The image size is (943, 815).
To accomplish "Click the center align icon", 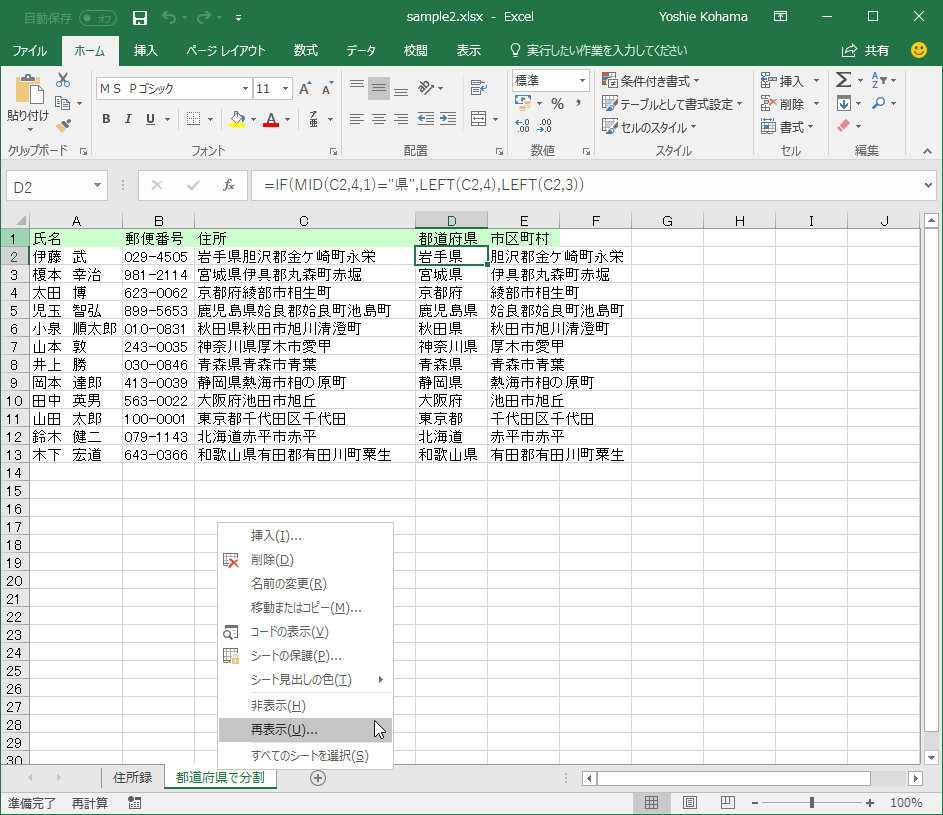I will (378, 119).
